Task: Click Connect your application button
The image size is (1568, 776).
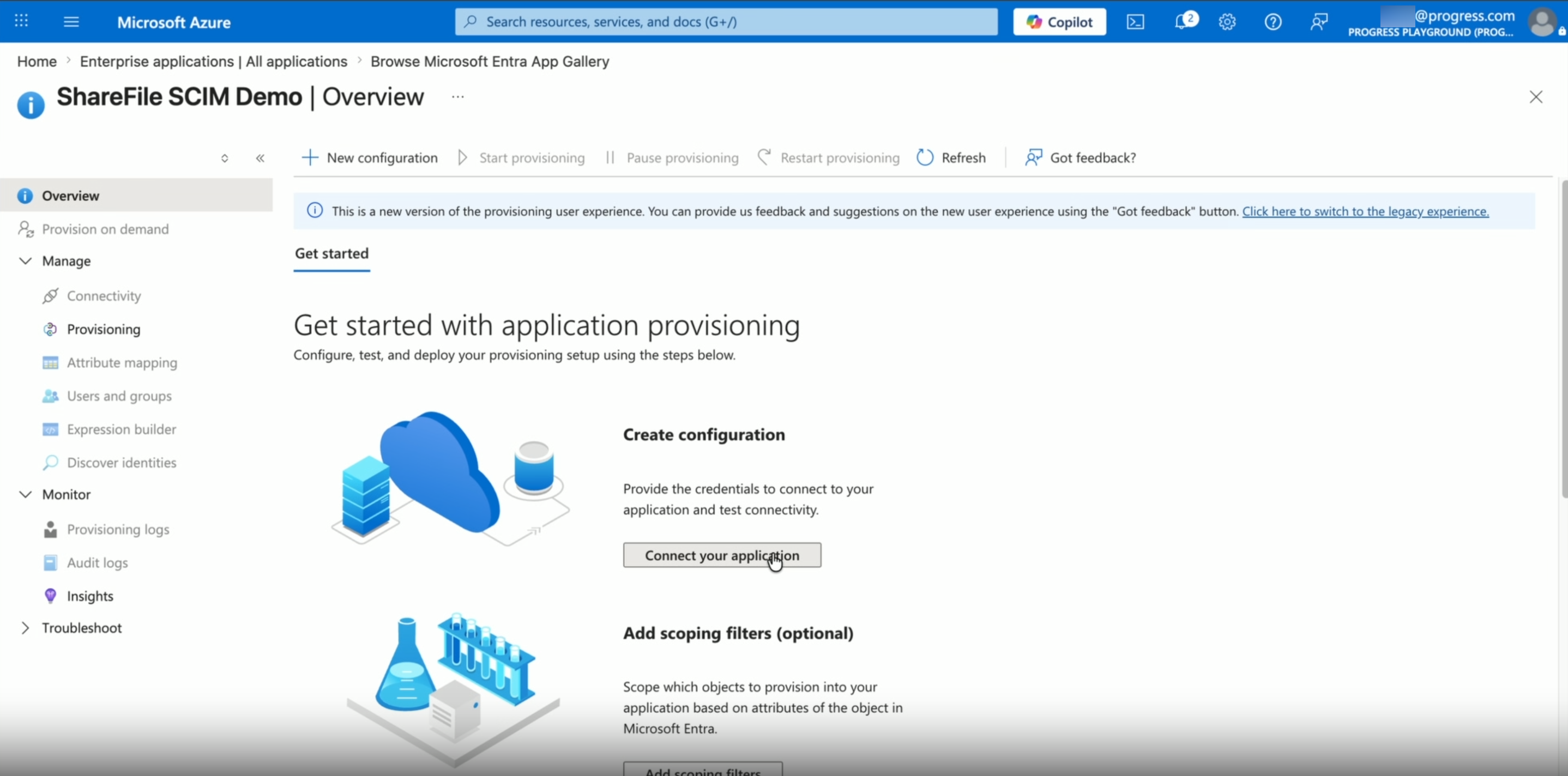Action: click(x=722, y=555)
